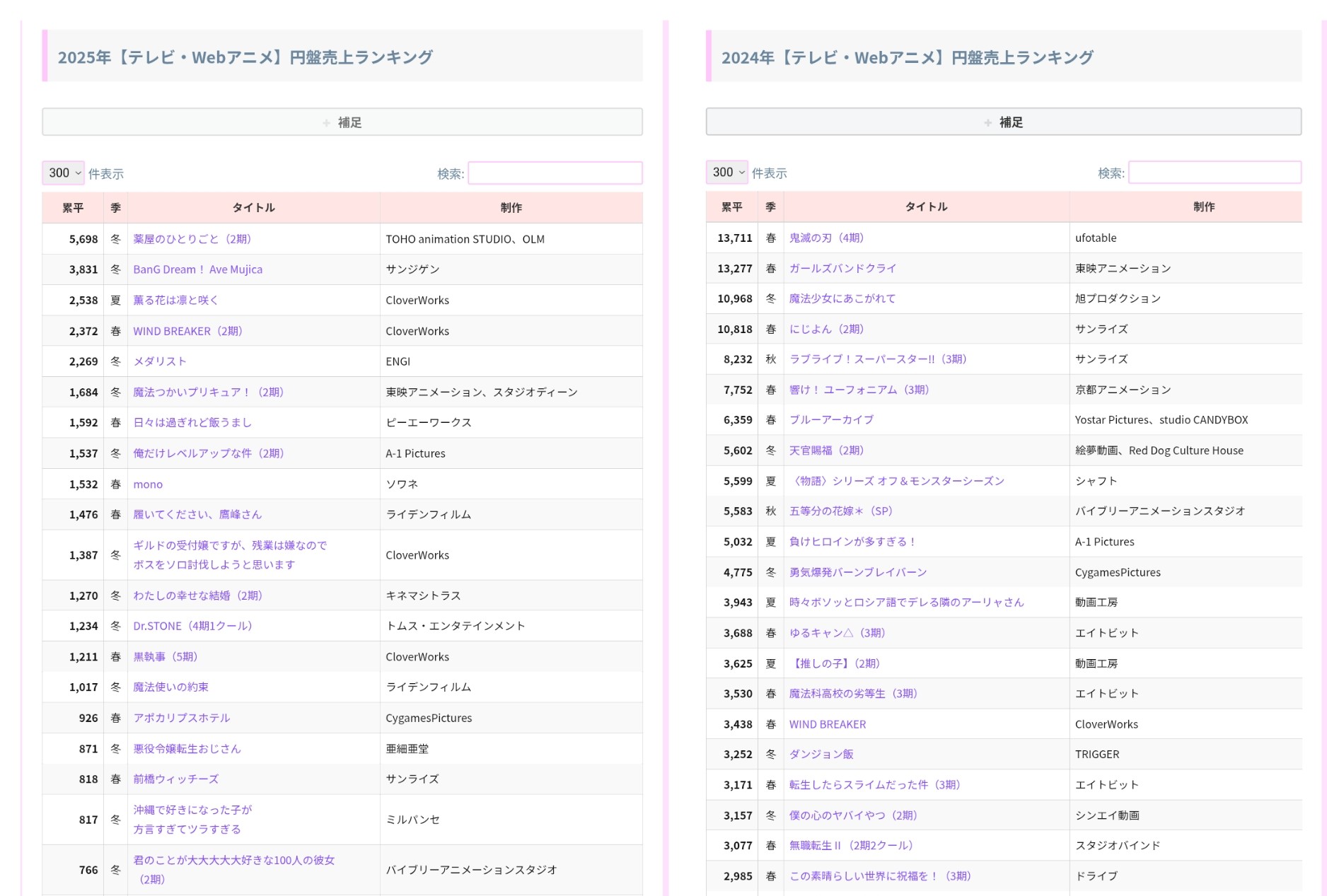Click the ダンジョン飯 title link
The image size is (1327, 896).
click(821, 754)
